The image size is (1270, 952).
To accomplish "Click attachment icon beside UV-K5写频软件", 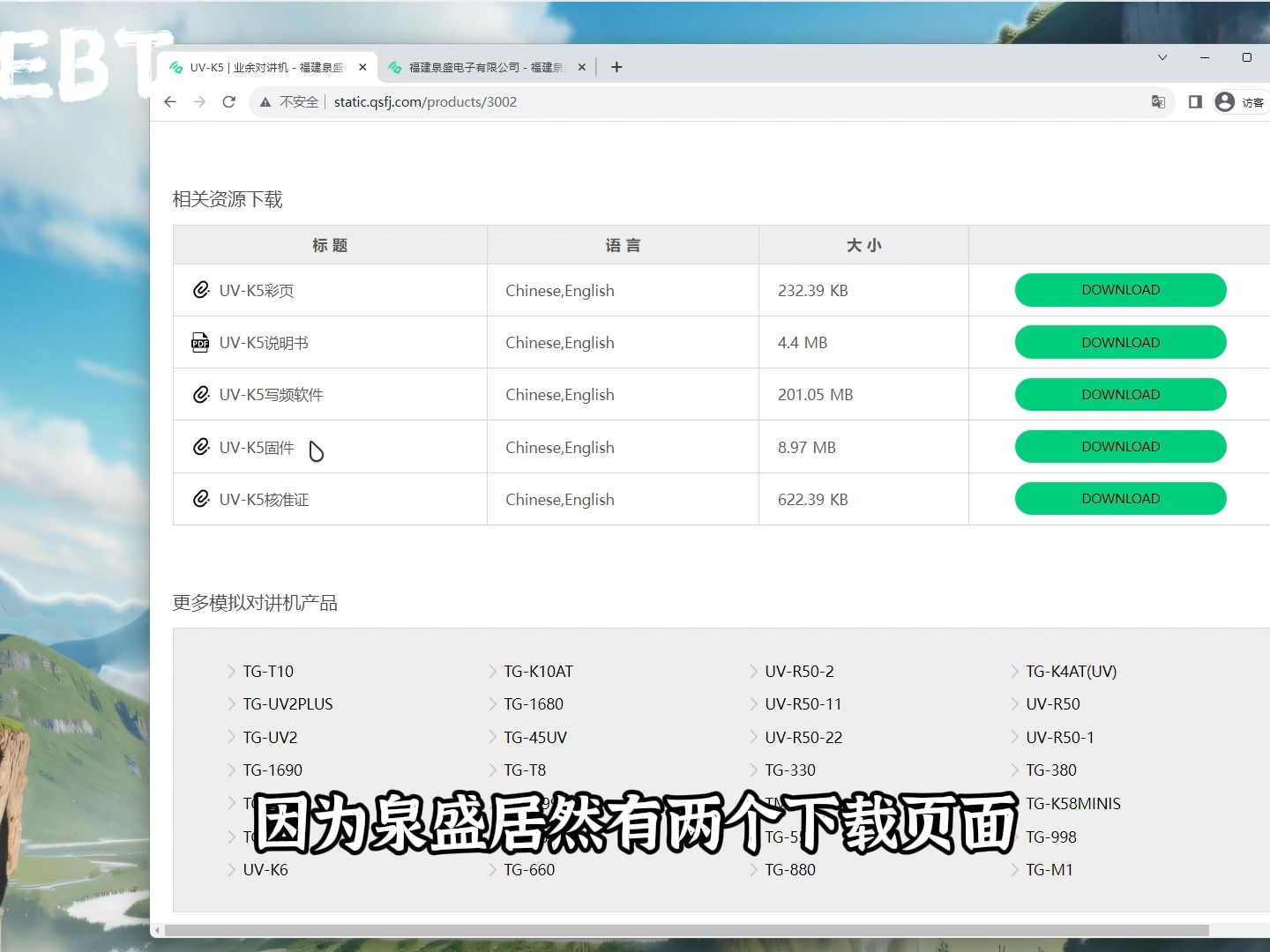I will pyautogui.click(x=201, y=394).
